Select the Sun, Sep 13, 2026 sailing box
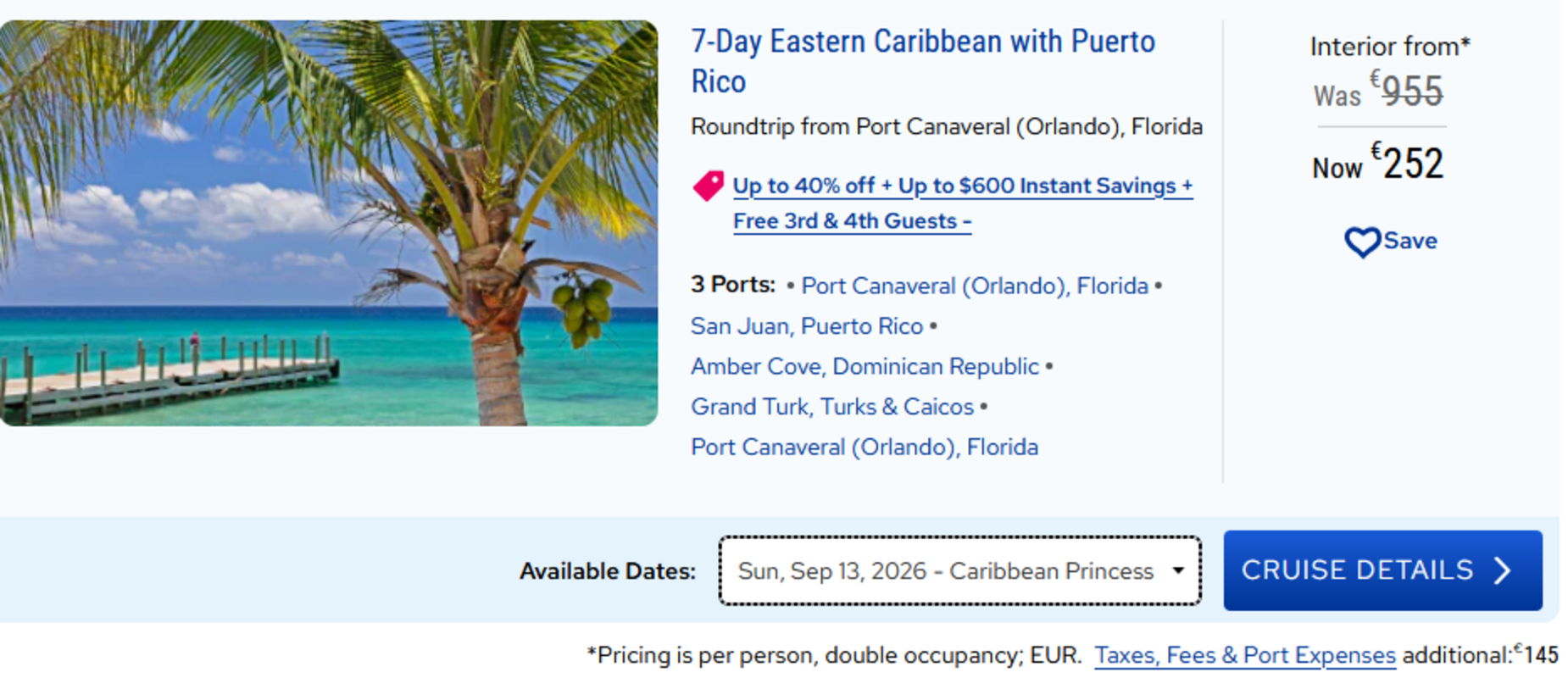The width and height of the screenshot is (1568, 678). click(944, 570)
